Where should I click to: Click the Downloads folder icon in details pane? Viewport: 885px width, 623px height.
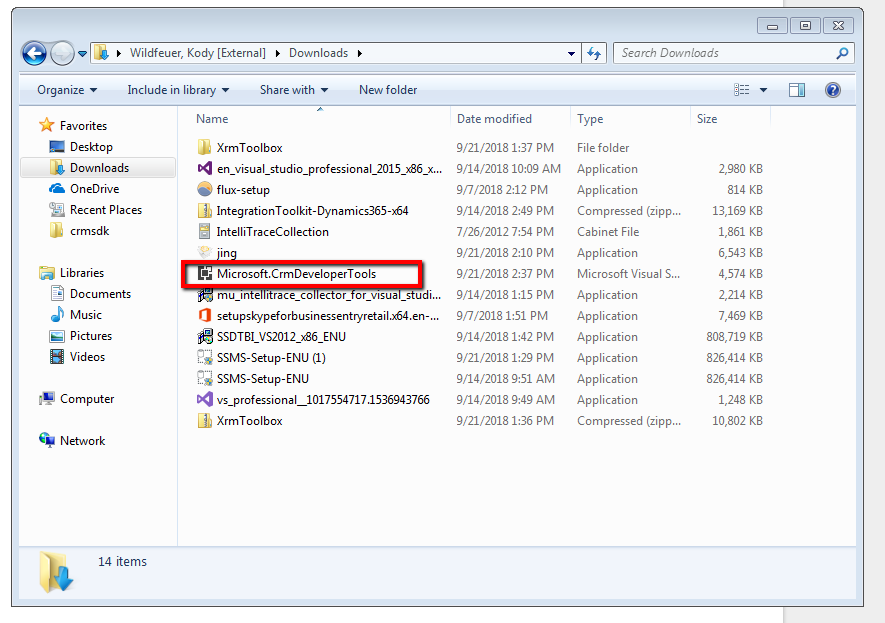[56, 572]
